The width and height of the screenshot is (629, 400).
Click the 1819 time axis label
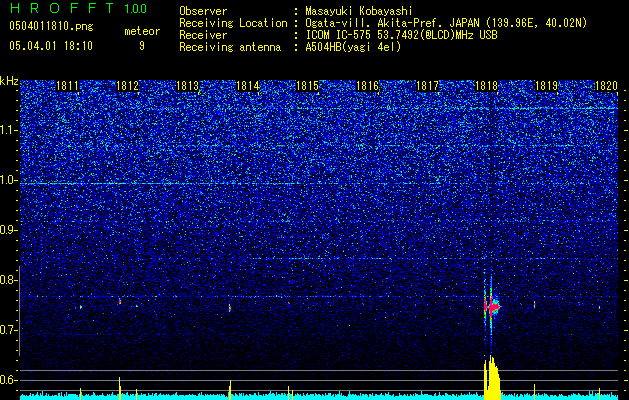[x=546, y=86]
